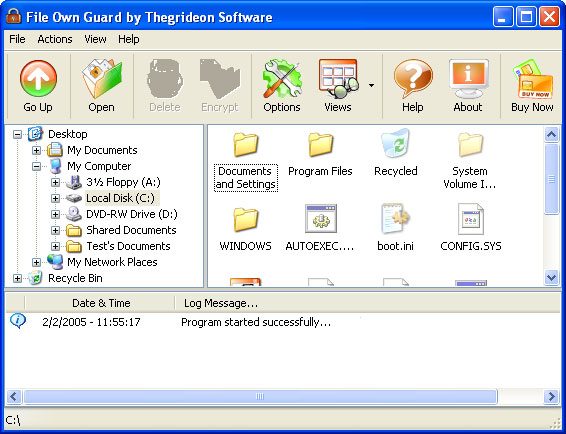Click the 'C:\' status bar path
The width and height of the screenshot is (566, 434).
[13, 420]
